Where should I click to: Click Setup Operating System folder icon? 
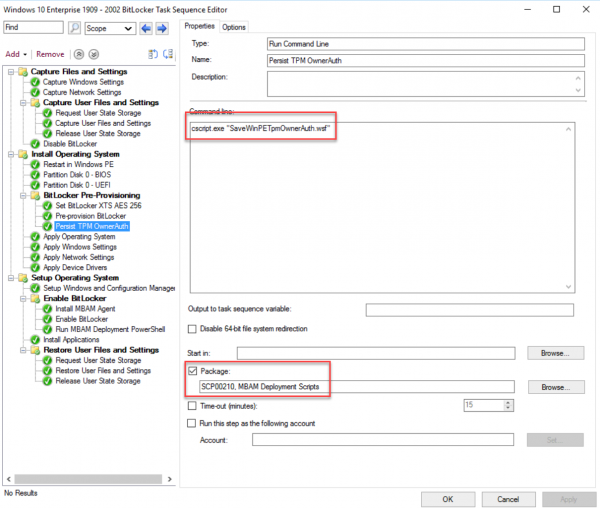click(x=23, y=278)
